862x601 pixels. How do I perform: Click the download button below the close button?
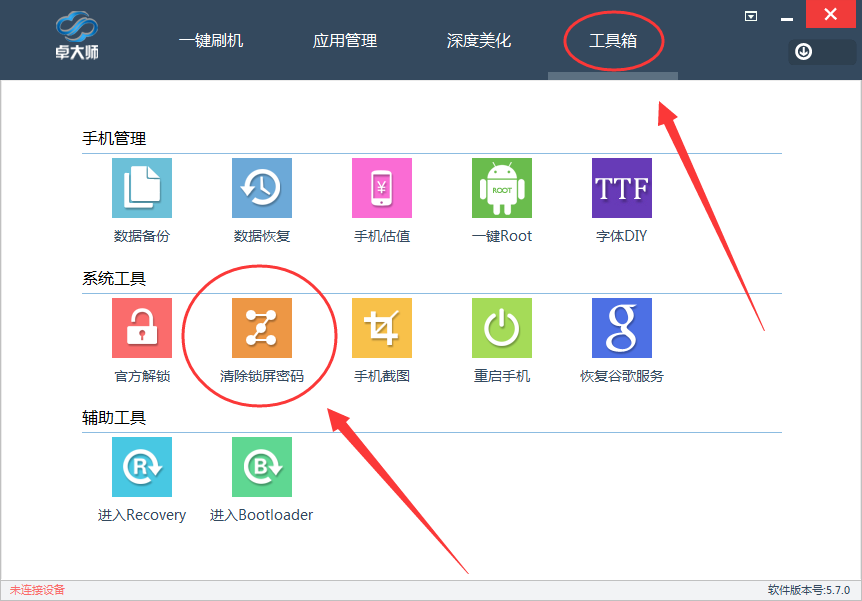[x=802, y=51]
